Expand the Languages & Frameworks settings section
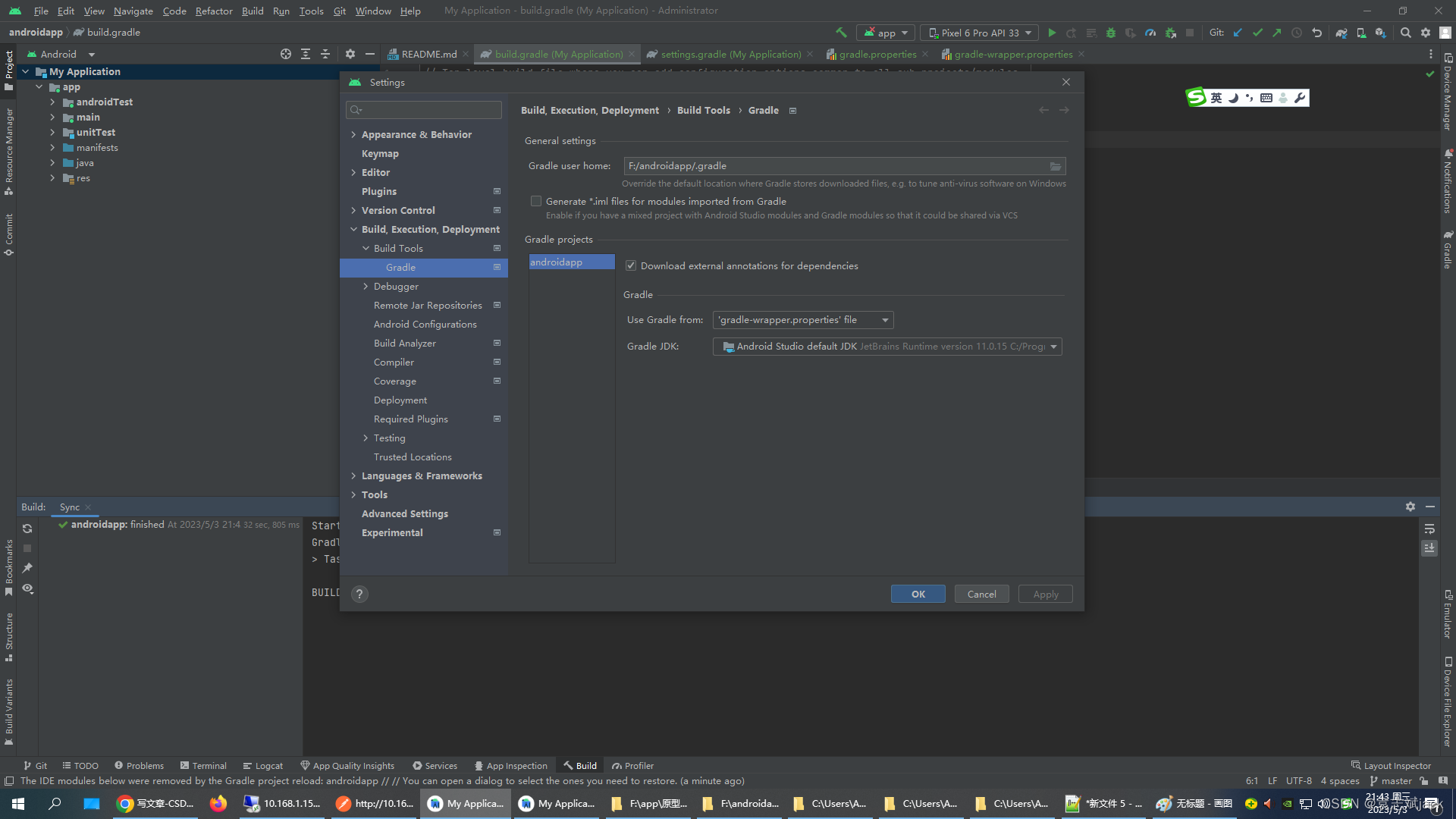 [x=353, y=475]
